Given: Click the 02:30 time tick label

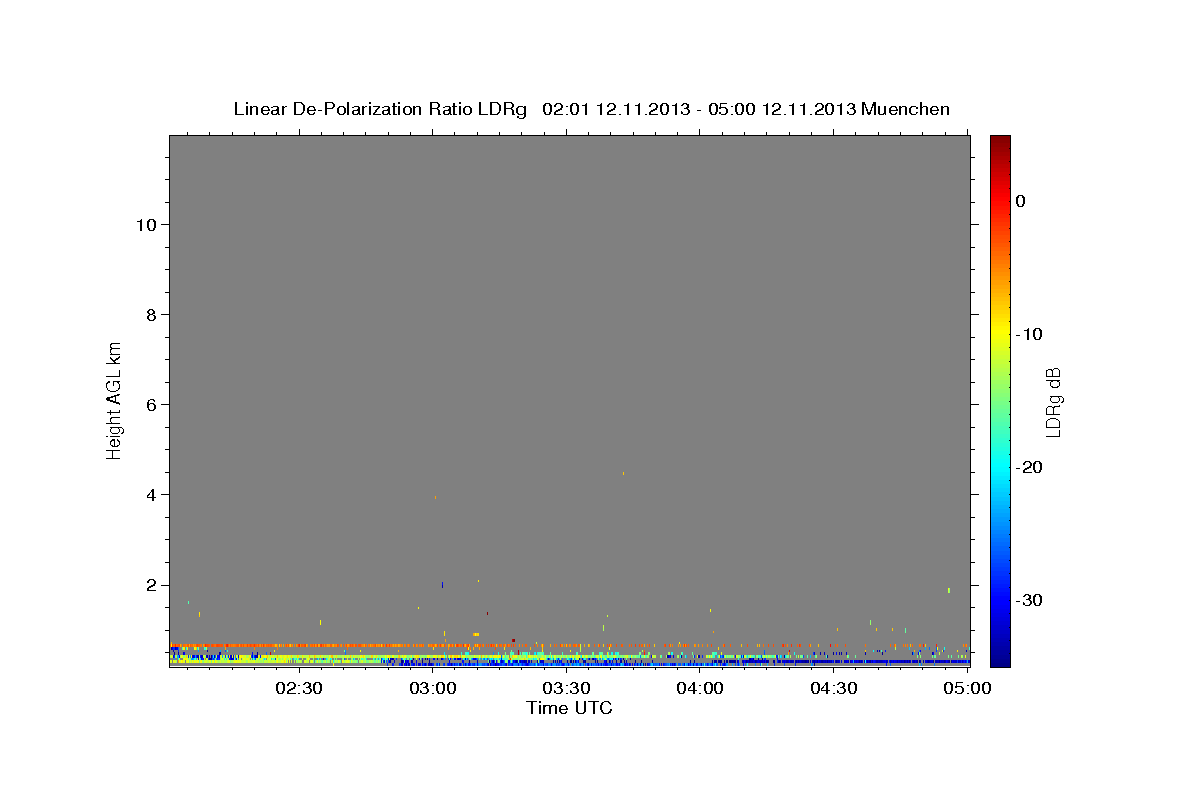Looking at the screenshot, I should click(x=299, y=688).
